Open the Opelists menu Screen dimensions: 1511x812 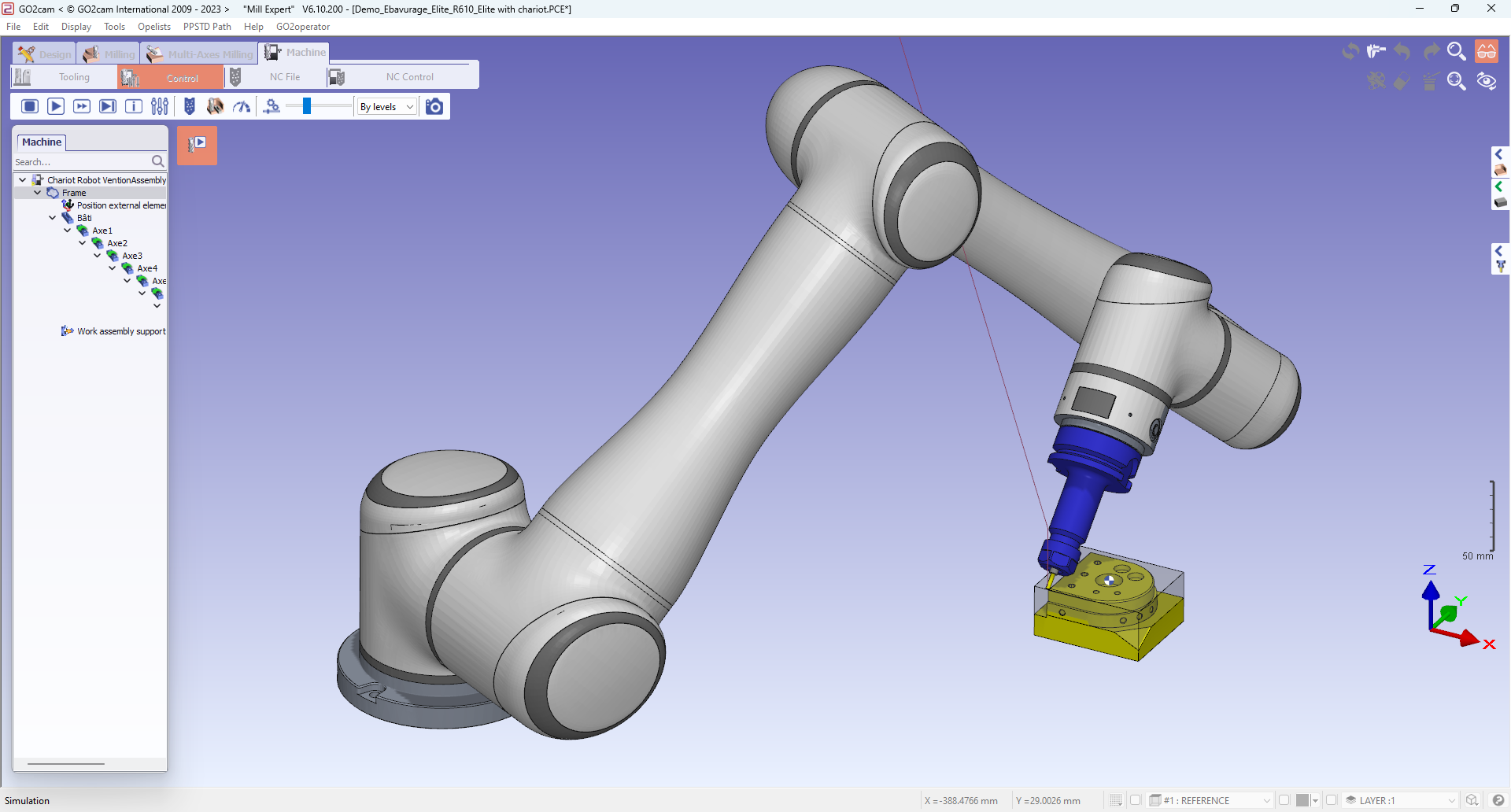[154, 27]
